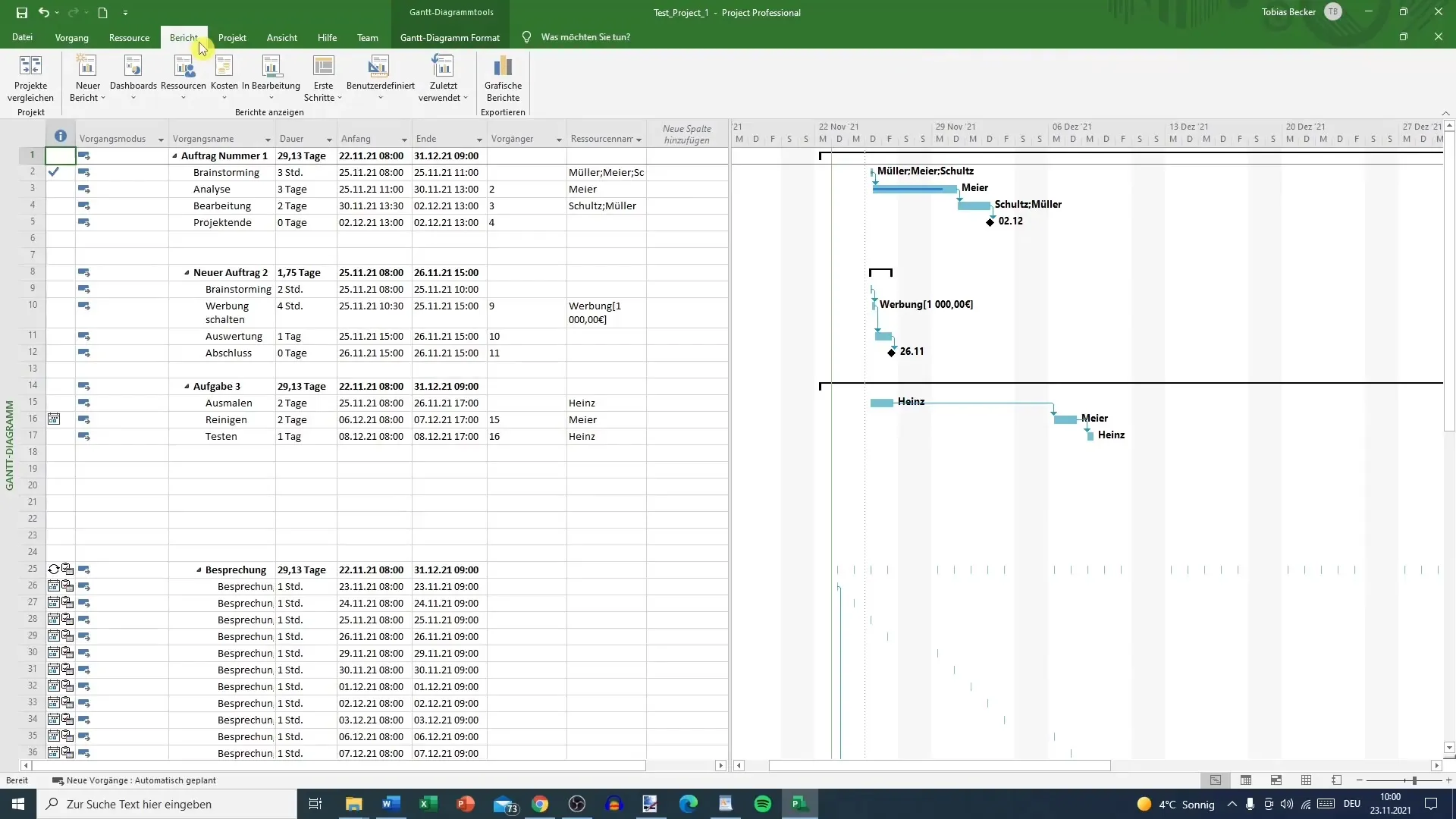Switch to resource sheet view icon in status bar

click(x=1306, y=780)
